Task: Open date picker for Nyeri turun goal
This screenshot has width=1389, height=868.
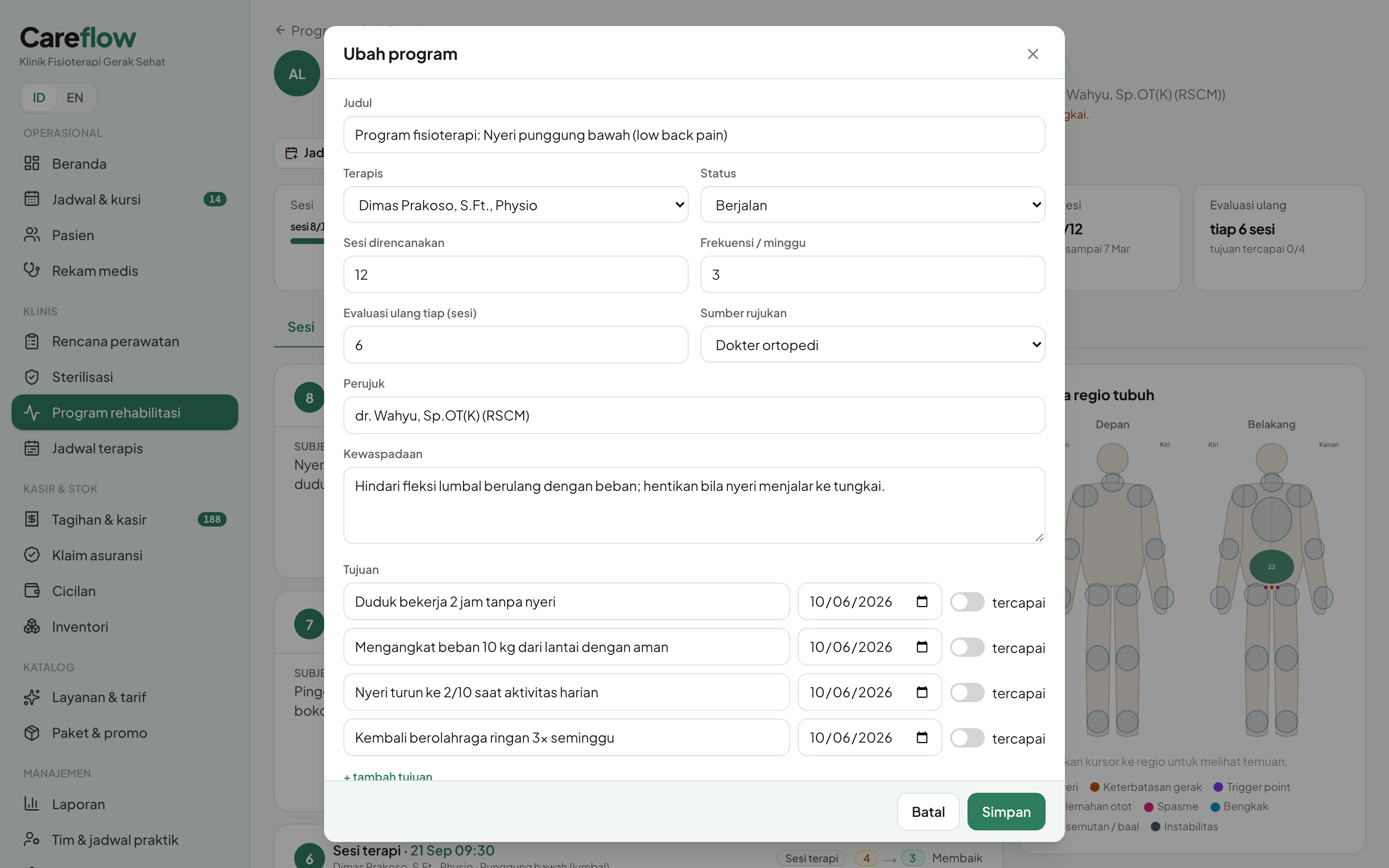Action: [922, 692]
